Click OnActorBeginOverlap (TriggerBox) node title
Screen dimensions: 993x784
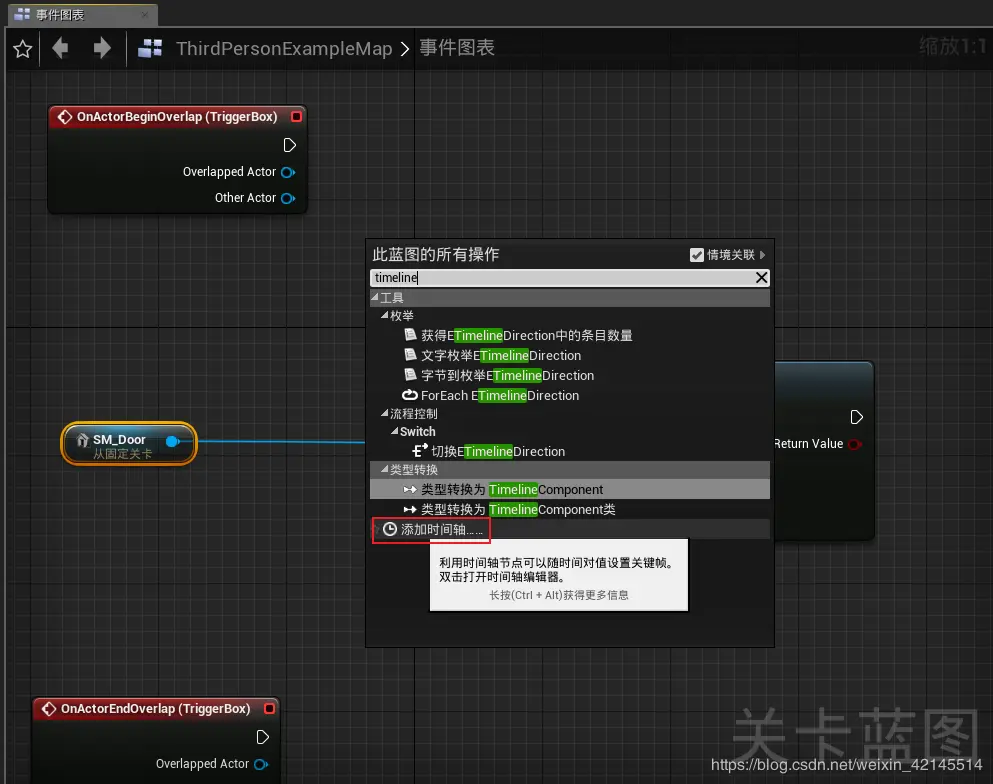click(177, 117)
